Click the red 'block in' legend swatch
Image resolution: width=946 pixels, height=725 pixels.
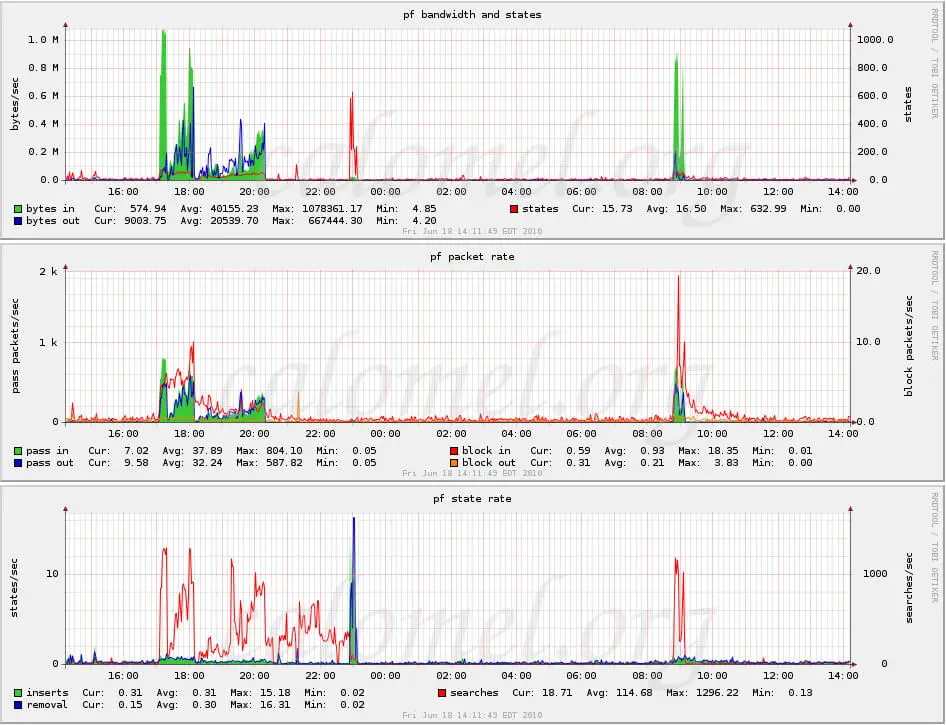coord(454,451)
